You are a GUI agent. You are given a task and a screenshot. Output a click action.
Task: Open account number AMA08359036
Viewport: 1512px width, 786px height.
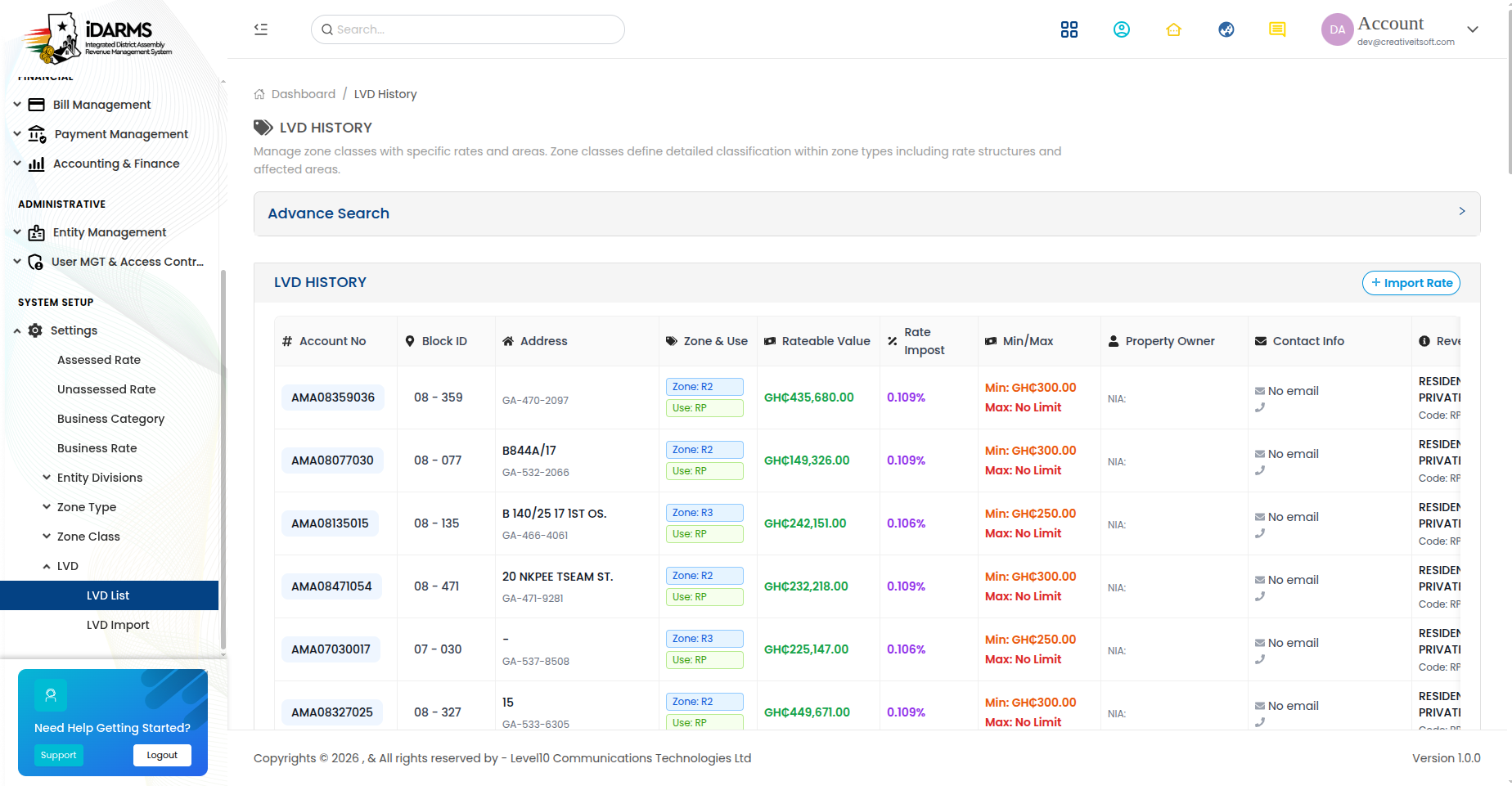[x=333, y=397]
